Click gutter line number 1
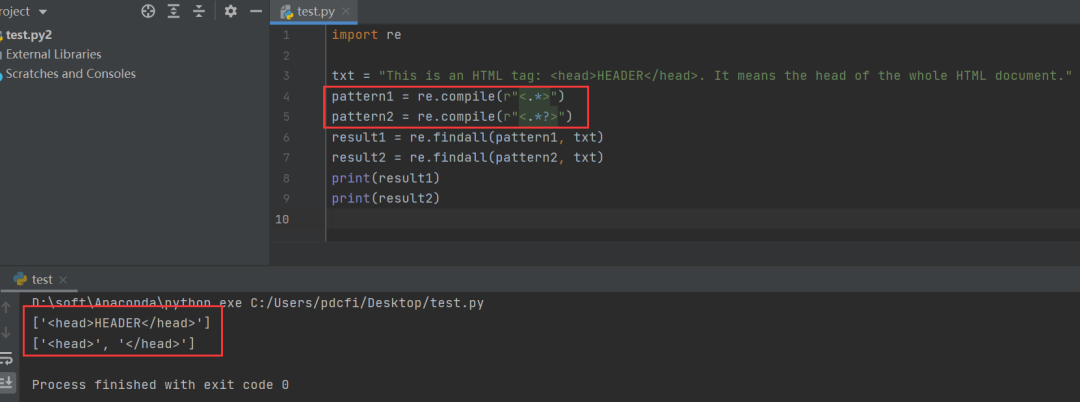This screenshot has width=1080, height=402. [286, 35]
